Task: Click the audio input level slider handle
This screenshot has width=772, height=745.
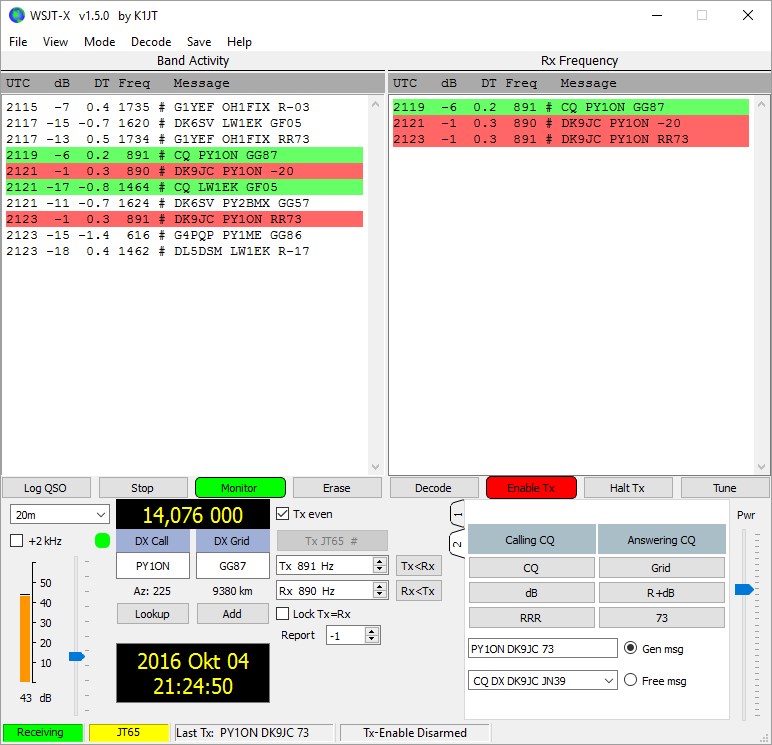Action: point(77,656)
